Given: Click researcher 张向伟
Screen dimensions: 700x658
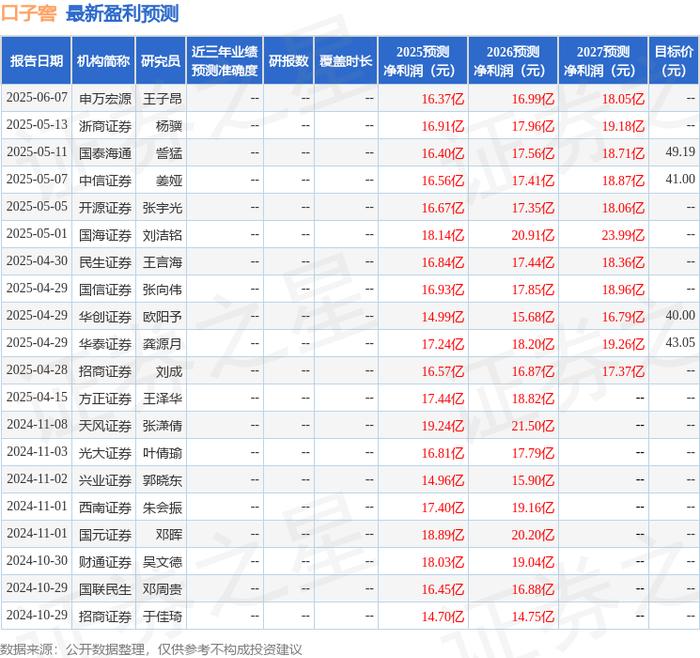Looking at the screenshot, I should coord(162,289).
